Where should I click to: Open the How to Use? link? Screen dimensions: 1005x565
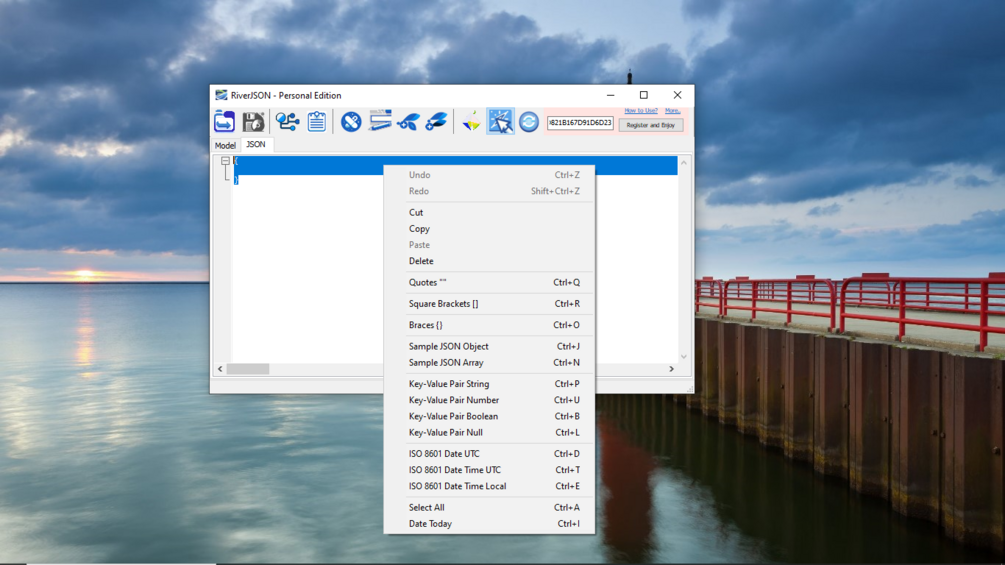pos(641,111)
